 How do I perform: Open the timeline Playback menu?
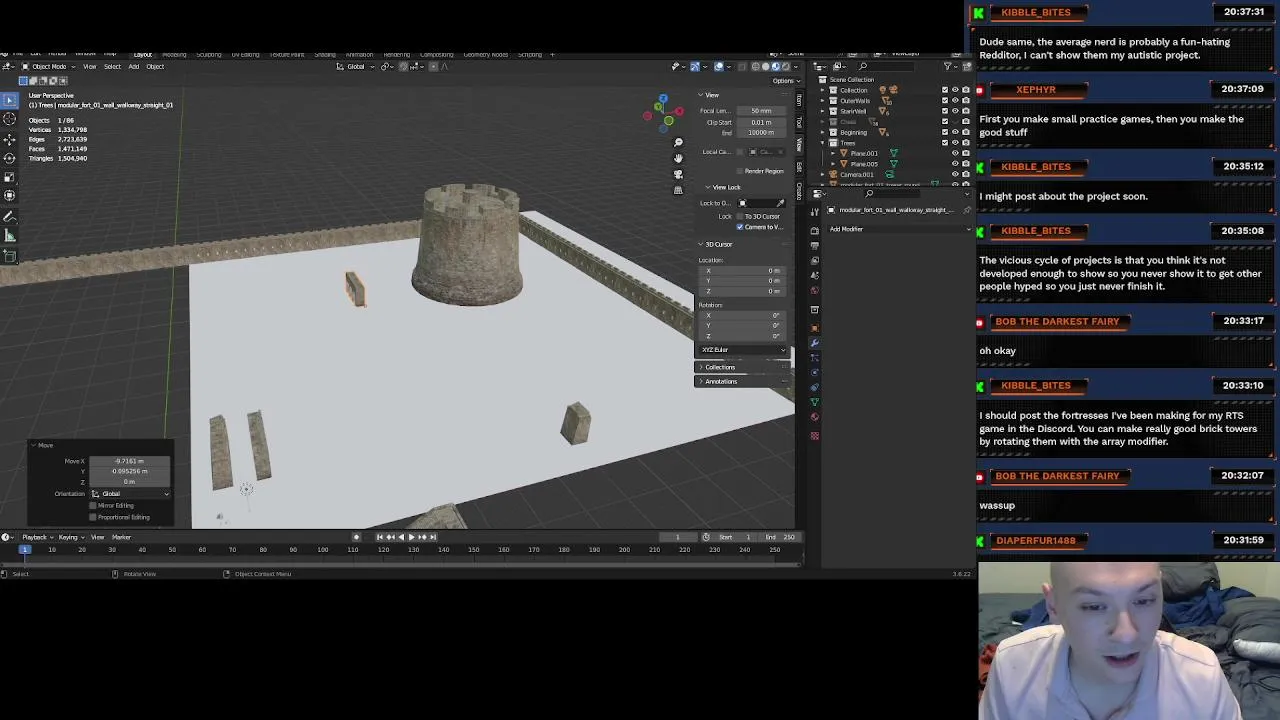tap(37, 537)
